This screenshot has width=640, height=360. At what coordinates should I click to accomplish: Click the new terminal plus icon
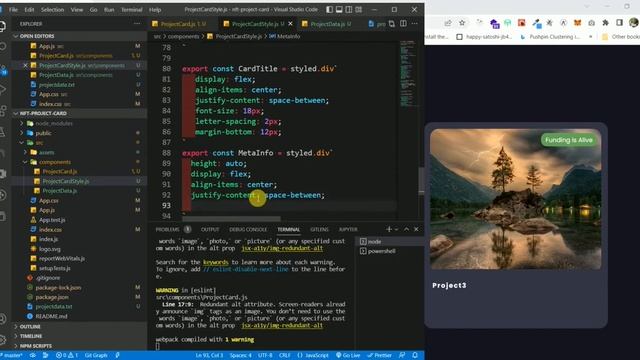coord(389,229)
